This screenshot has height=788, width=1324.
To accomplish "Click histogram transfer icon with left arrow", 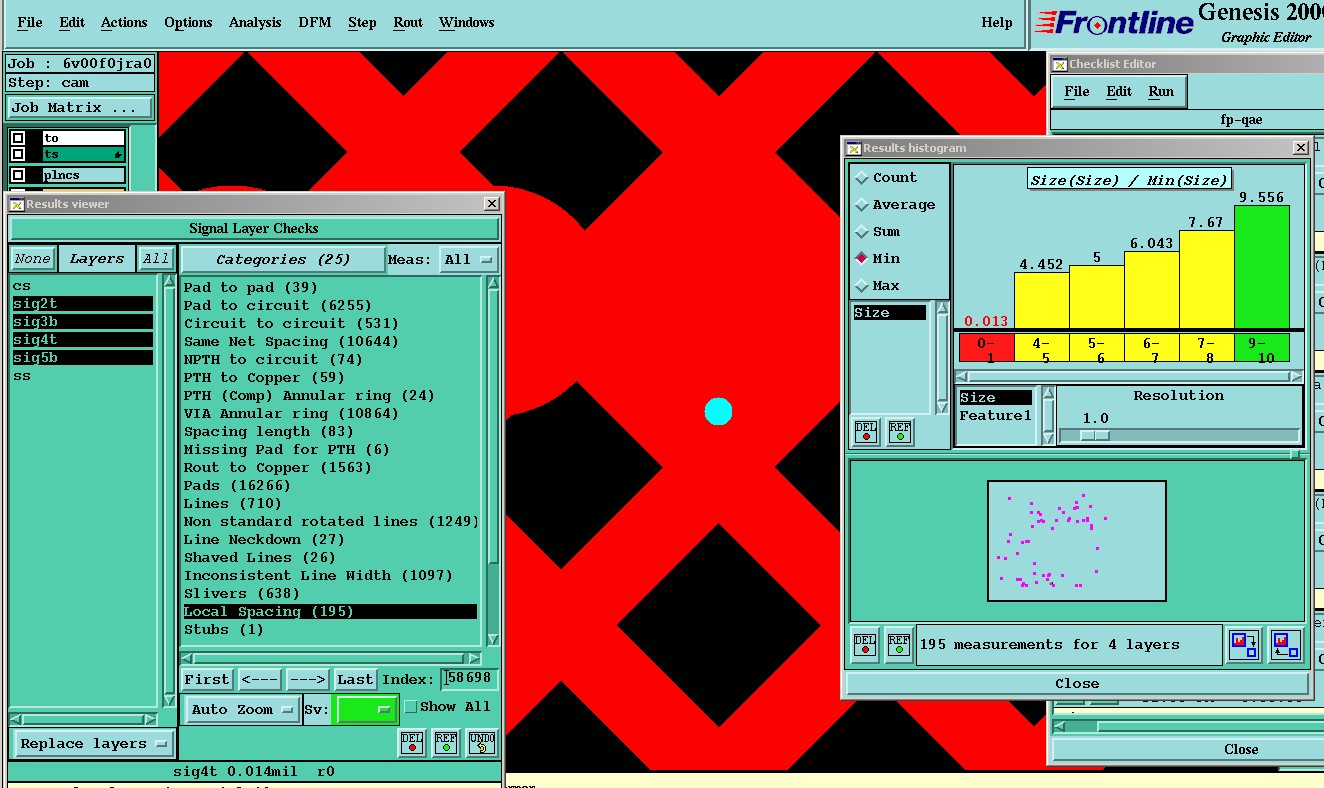I will click(1285, 645).
